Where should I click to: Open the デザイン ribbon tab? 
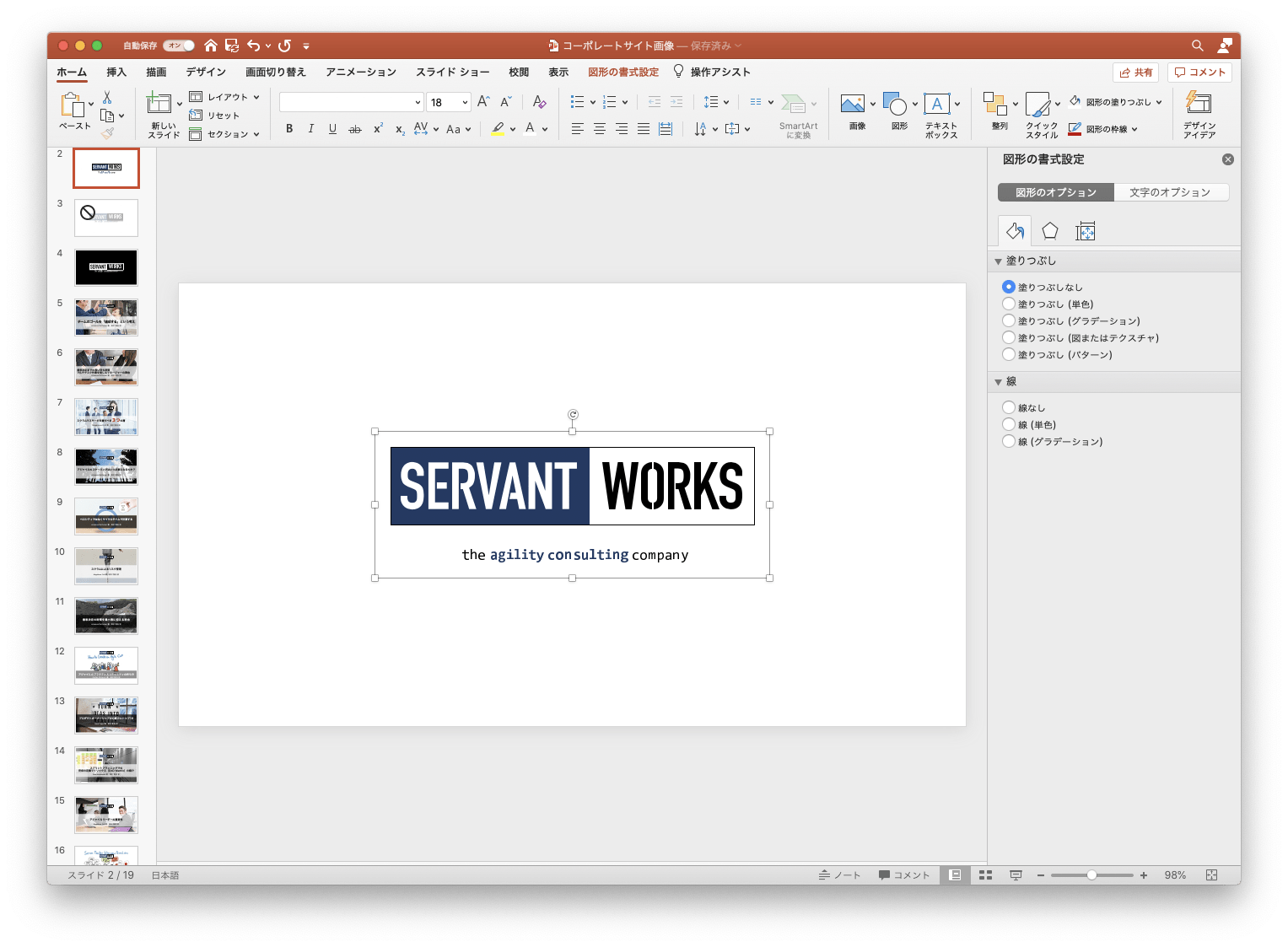coord(206,73)
